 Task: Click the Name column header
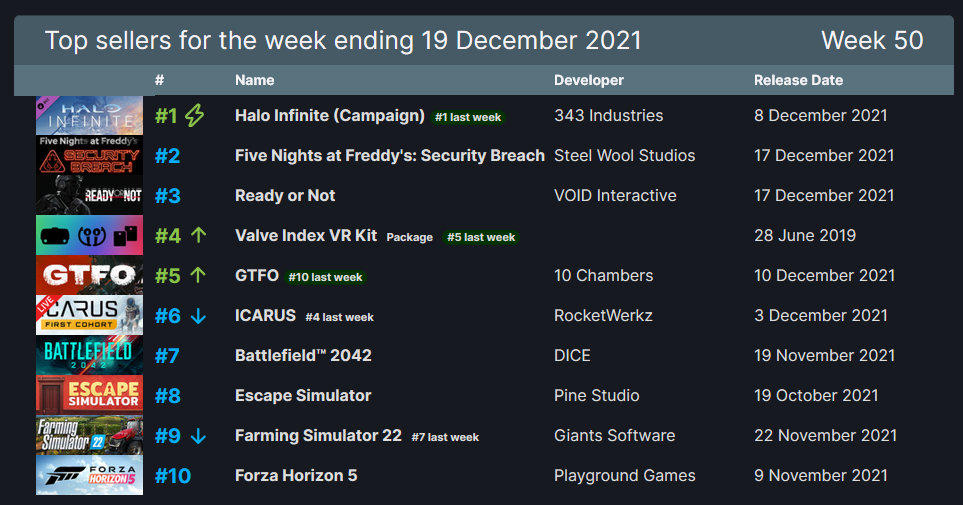pyautogui.click(x=254, y=80)
